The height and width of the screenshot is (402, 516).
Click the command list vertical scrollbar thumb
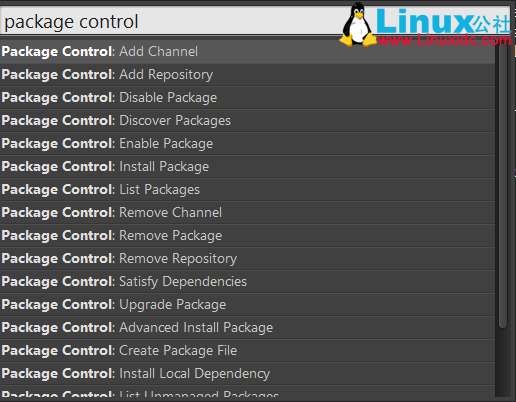click(x=503, y=185)
